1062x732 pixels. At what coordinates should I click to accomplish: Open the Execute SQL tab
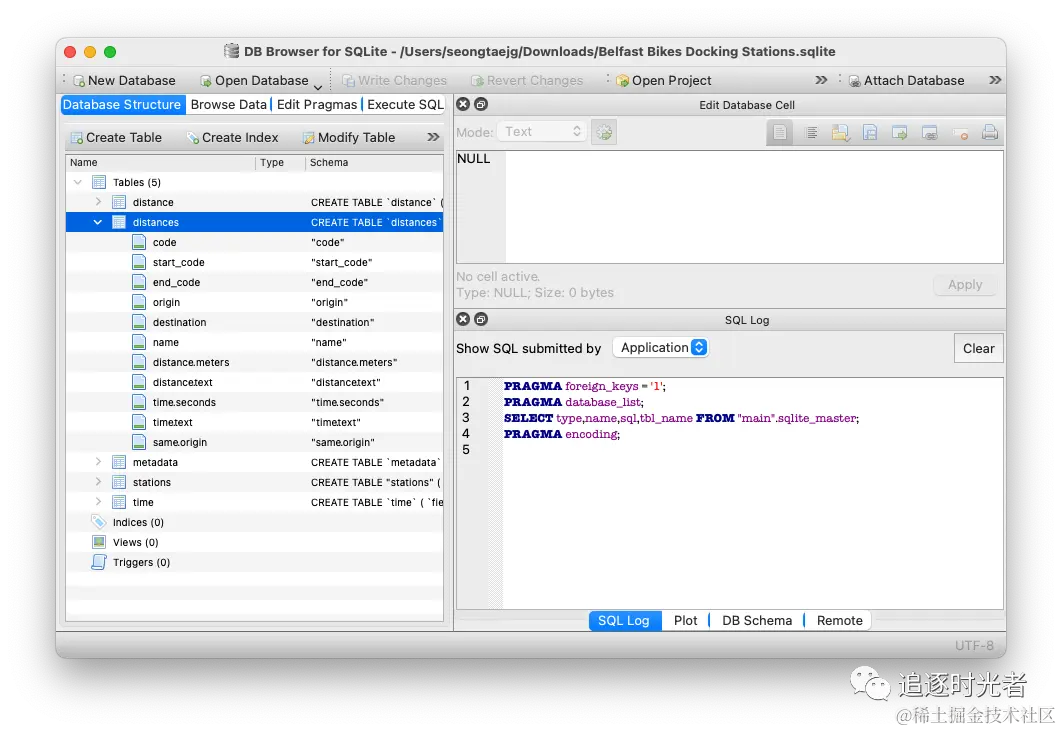click(405, 104)
